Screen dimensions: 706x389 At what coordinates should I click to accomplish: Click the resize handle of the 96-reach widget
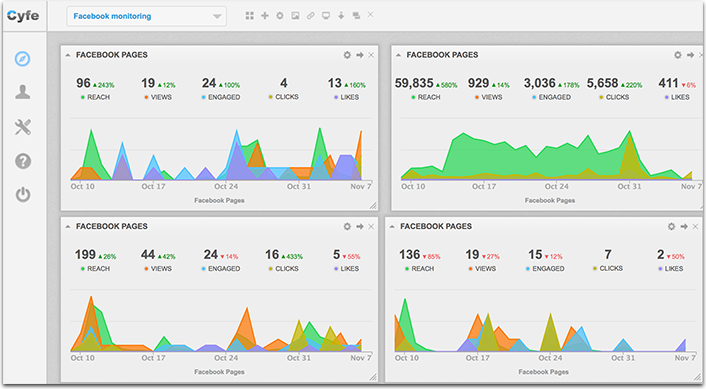[x=373, y=206]
